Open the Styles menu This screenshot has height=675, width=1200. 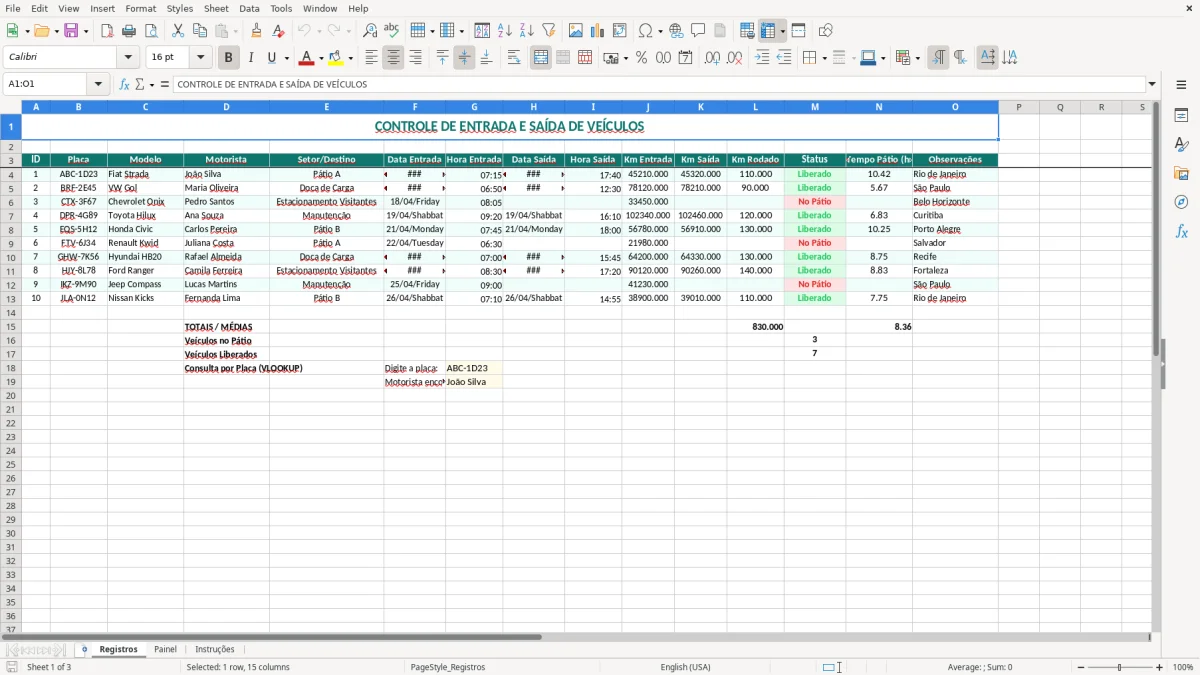[x=180, y=8]
